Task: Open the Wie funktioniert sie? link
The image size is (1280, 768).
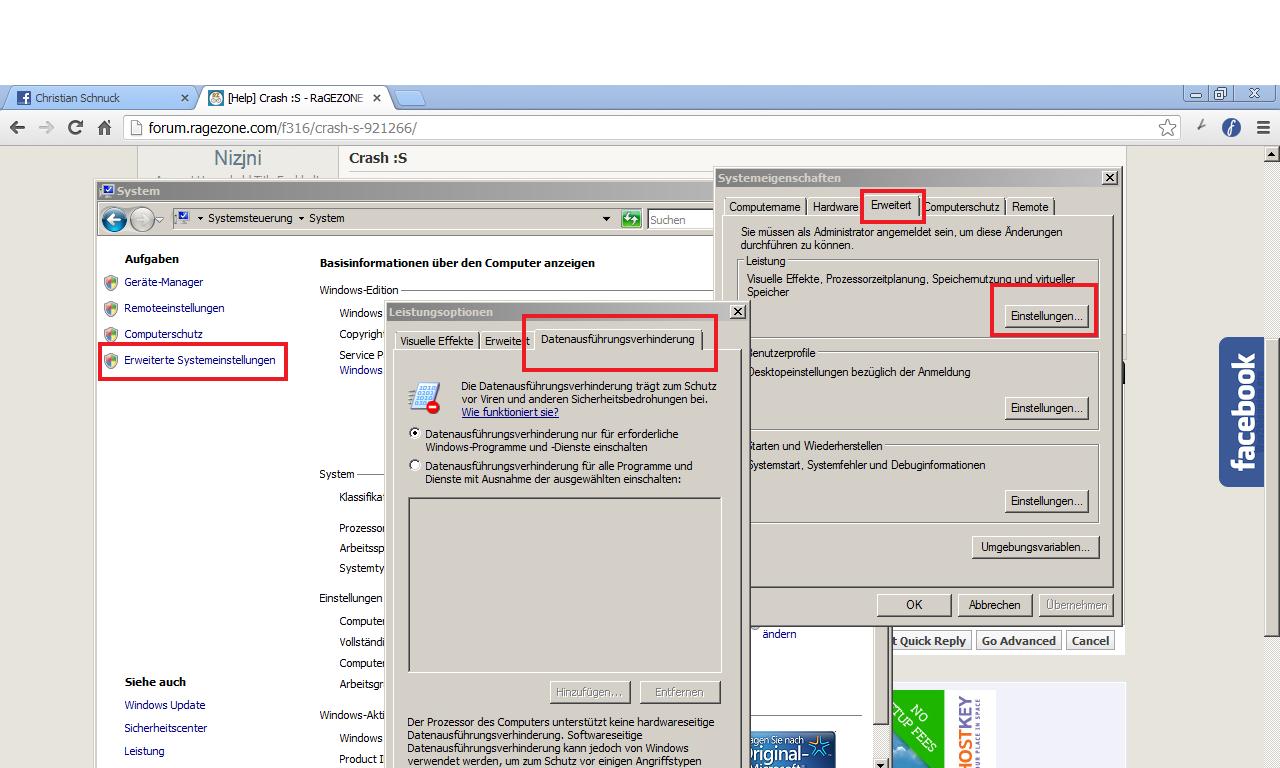Action: coord(509,412)
